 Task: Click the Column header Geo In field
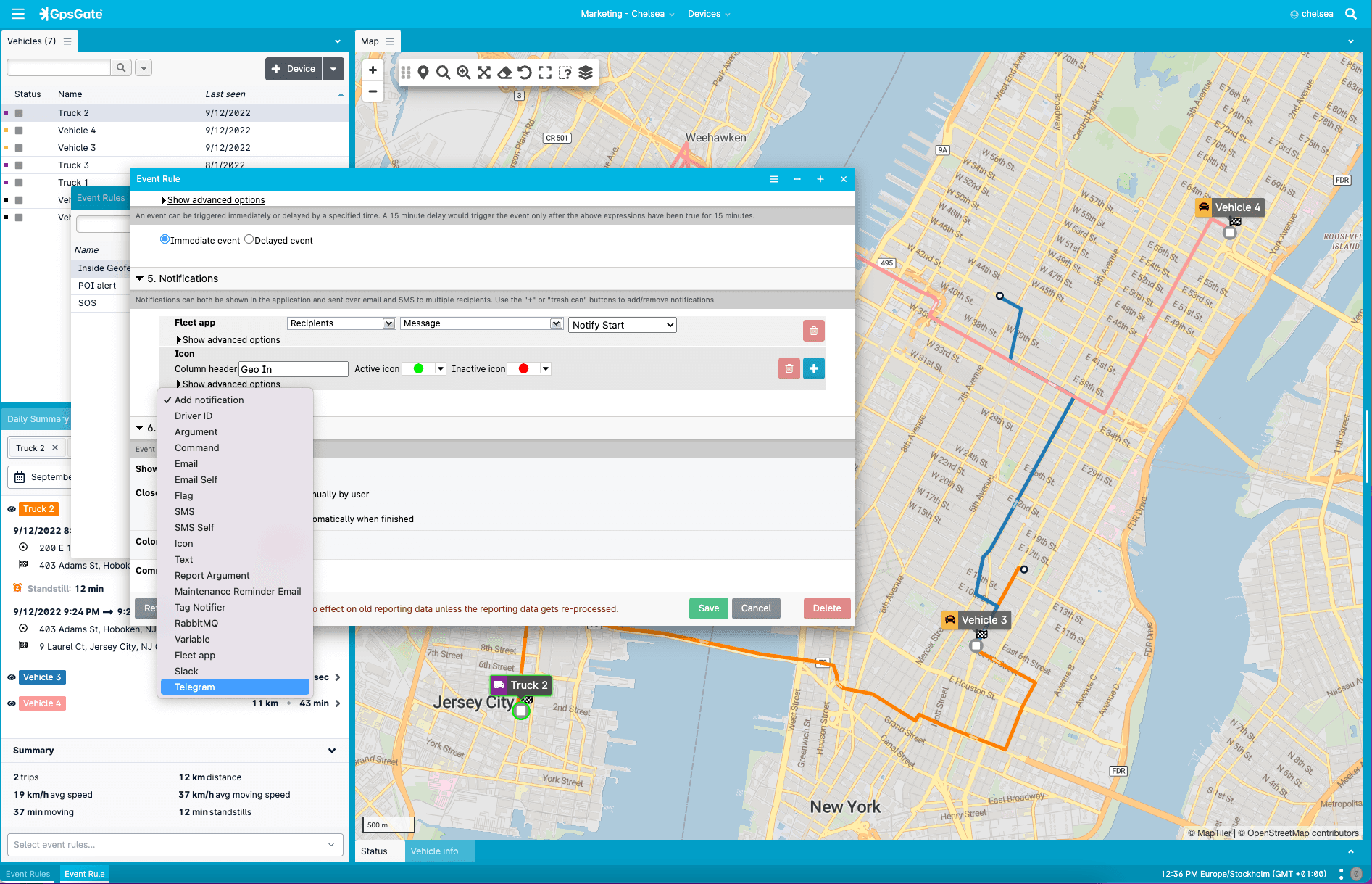(294, 369)
